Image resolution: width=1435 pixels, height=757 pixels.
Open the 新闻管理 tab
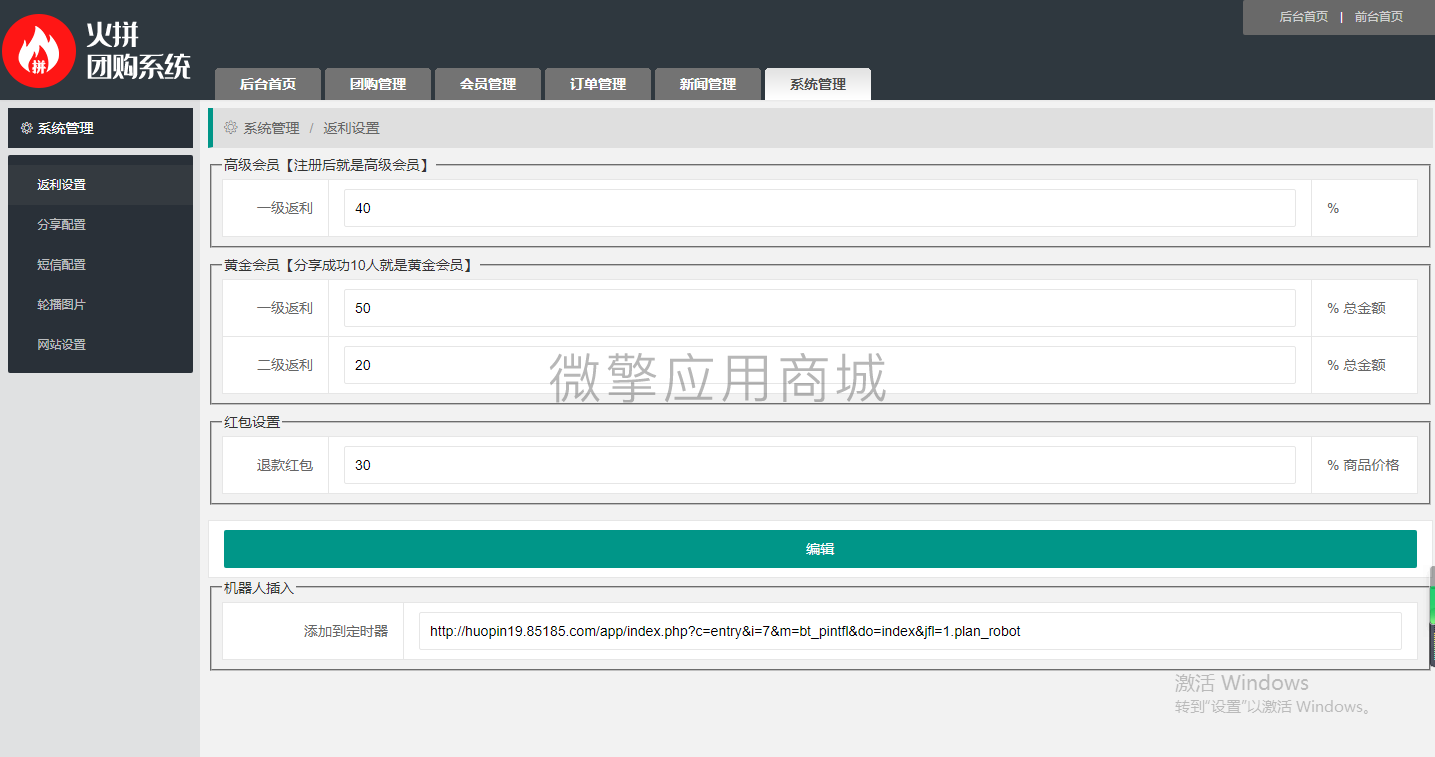tap(708, 84)
